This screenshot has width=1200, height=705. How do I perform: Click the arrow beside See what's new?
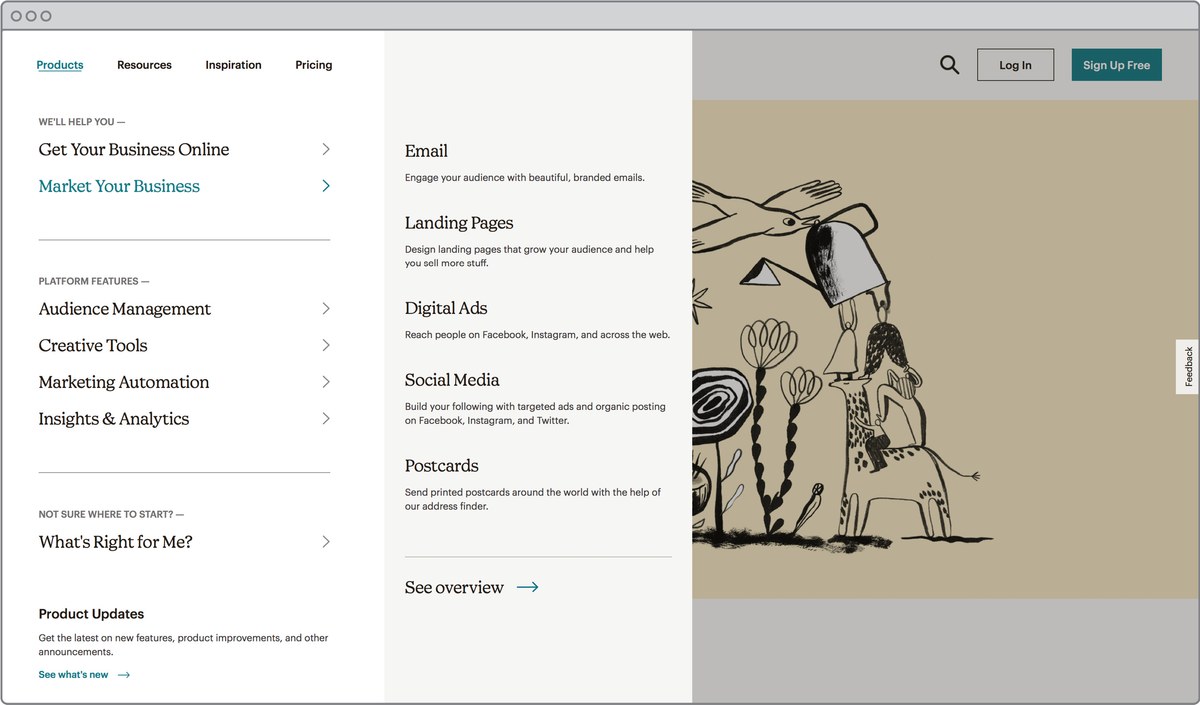click(124, 675)
